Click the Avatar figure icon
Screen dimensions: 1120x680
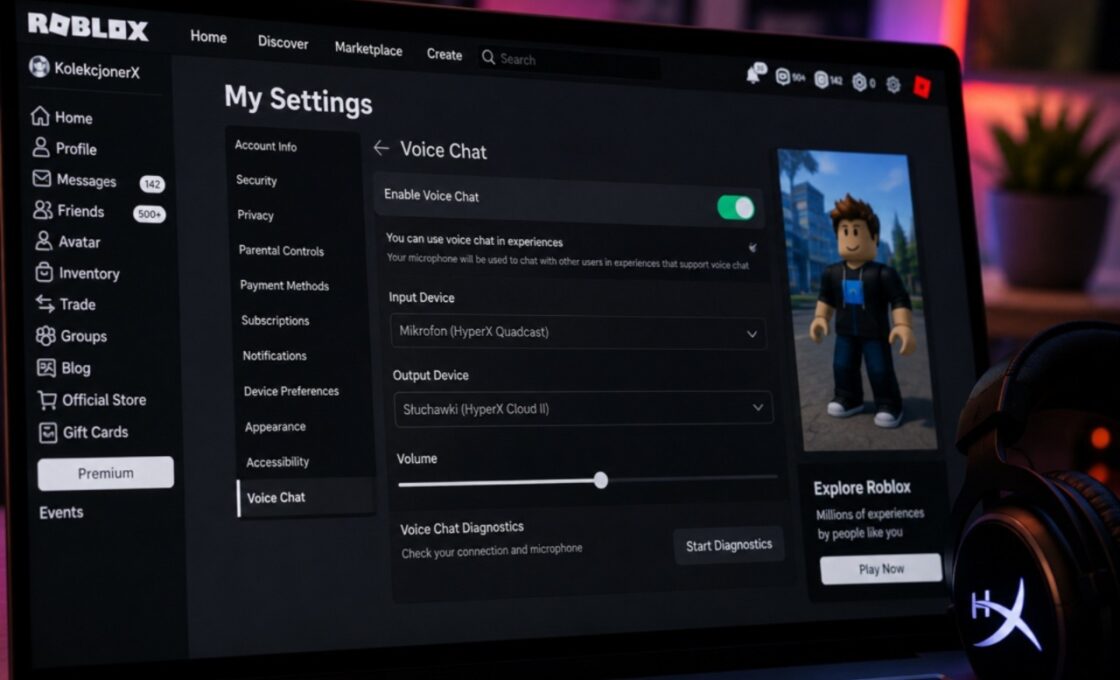click(44, 241)
